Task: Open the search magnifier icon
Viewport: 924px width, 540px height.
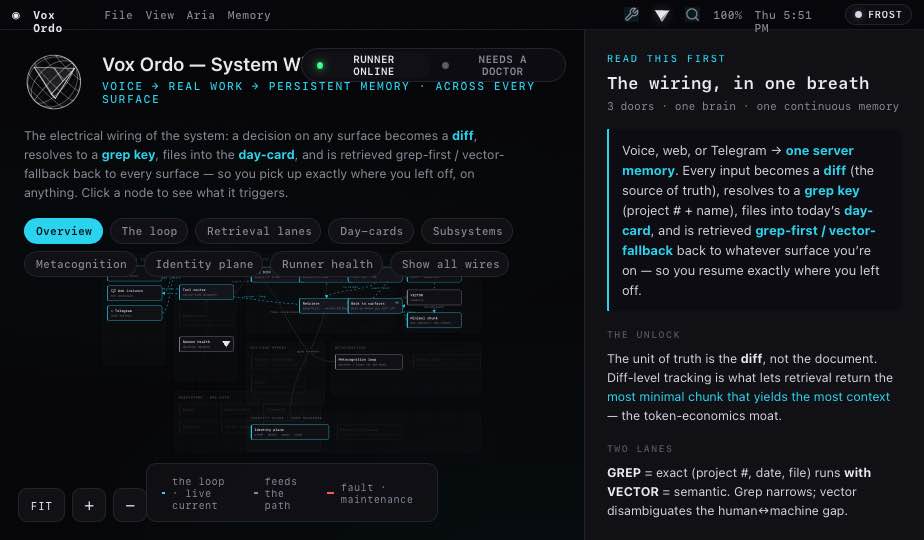Action: click(x=692, y=15)
